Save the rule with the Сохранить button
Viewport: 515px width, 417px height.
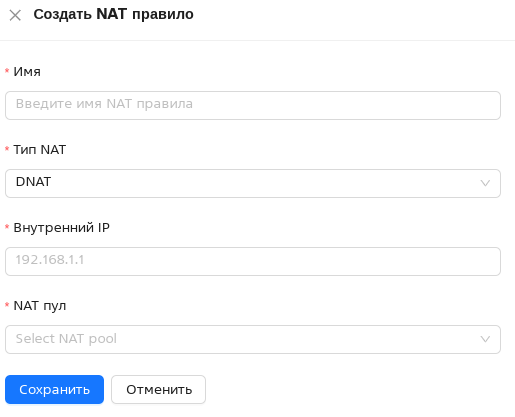tap(54, 389)
